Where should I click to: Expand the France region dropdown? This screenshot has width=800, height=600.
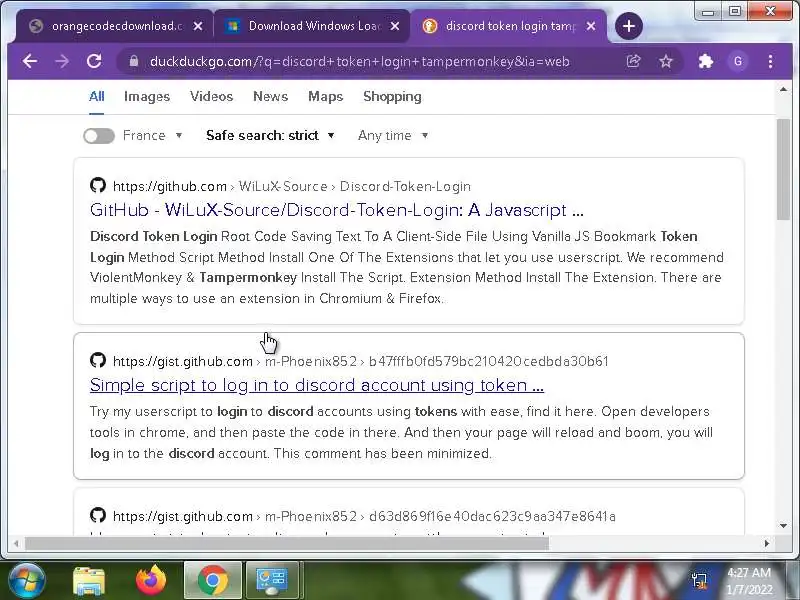(153, 136)
